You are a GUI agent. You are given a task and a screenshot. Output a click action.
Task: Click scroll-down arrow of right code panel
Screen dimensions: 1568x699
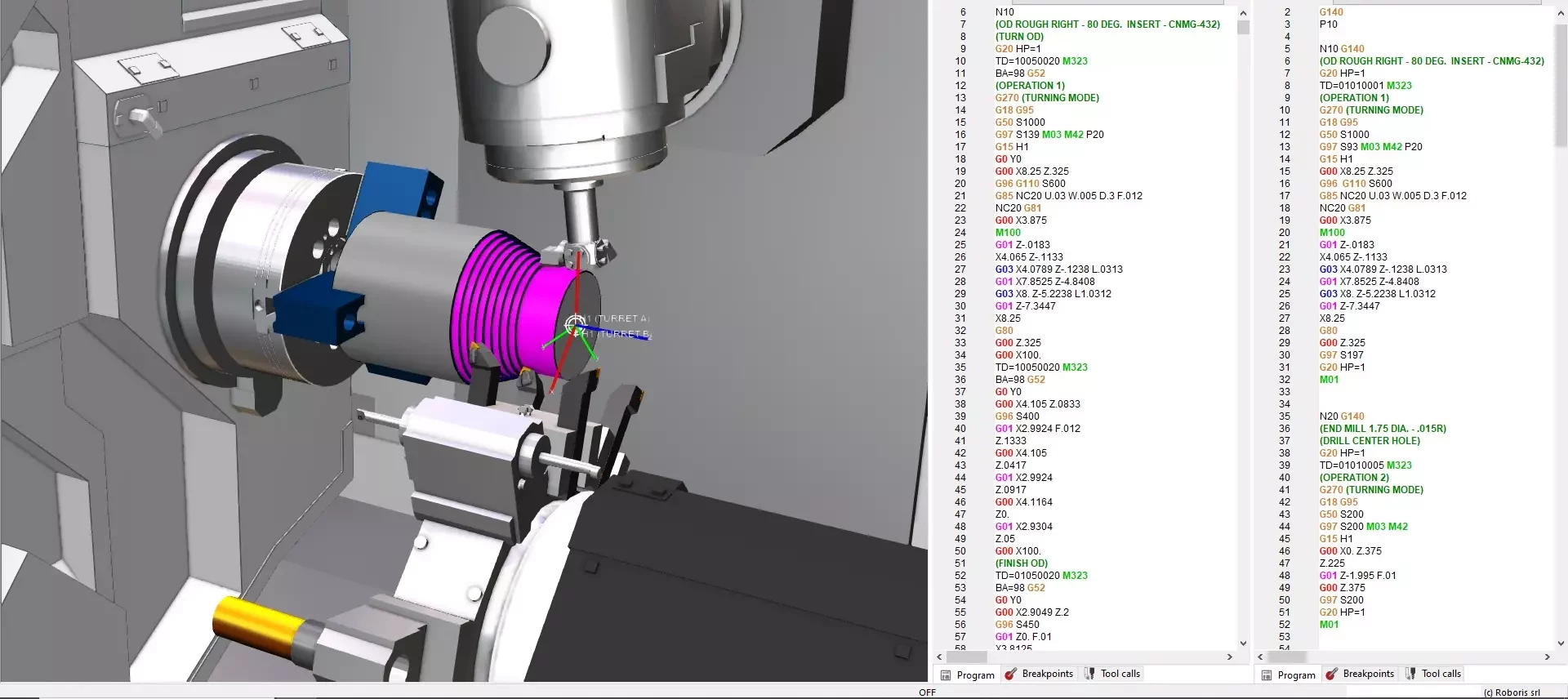pyautogui.click(x=1561, y=643)
